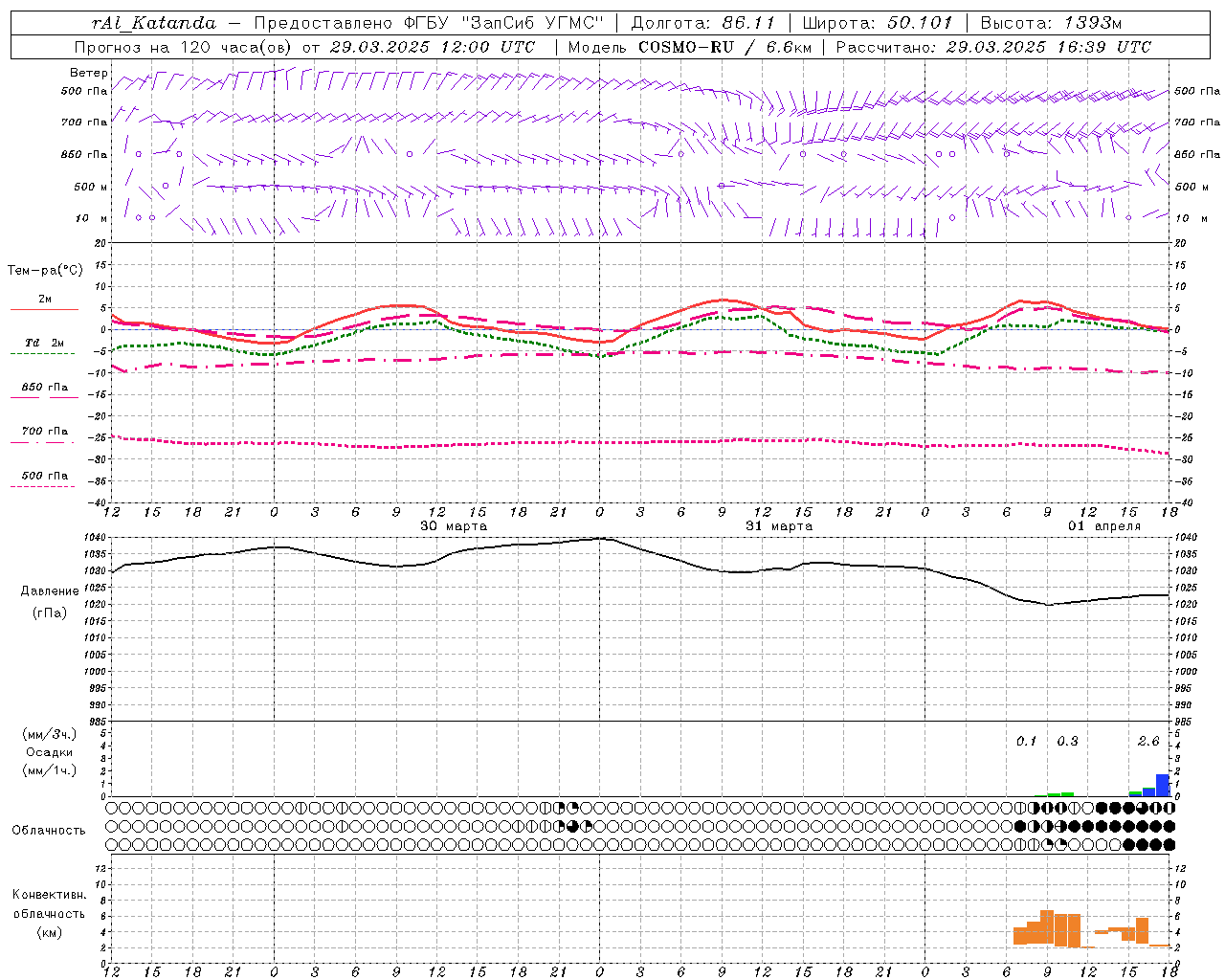Click the "01 апреля" date label
Screen dimensions: 1225x980
click(x=1104, y=526)
